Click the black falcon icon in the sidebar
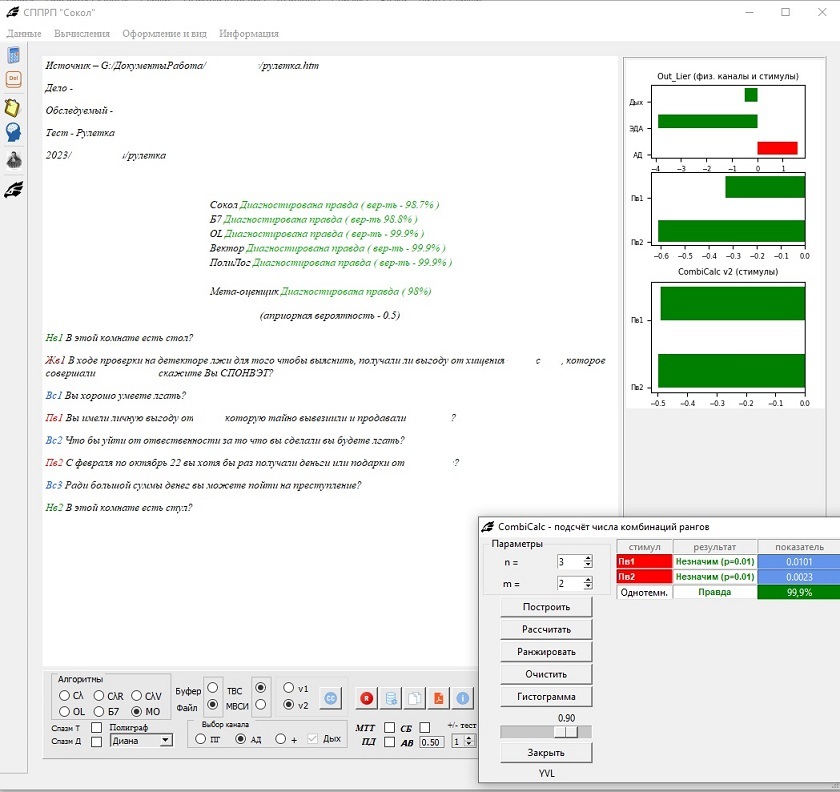Viewport: 840px width, 792px height. [14, 188]
